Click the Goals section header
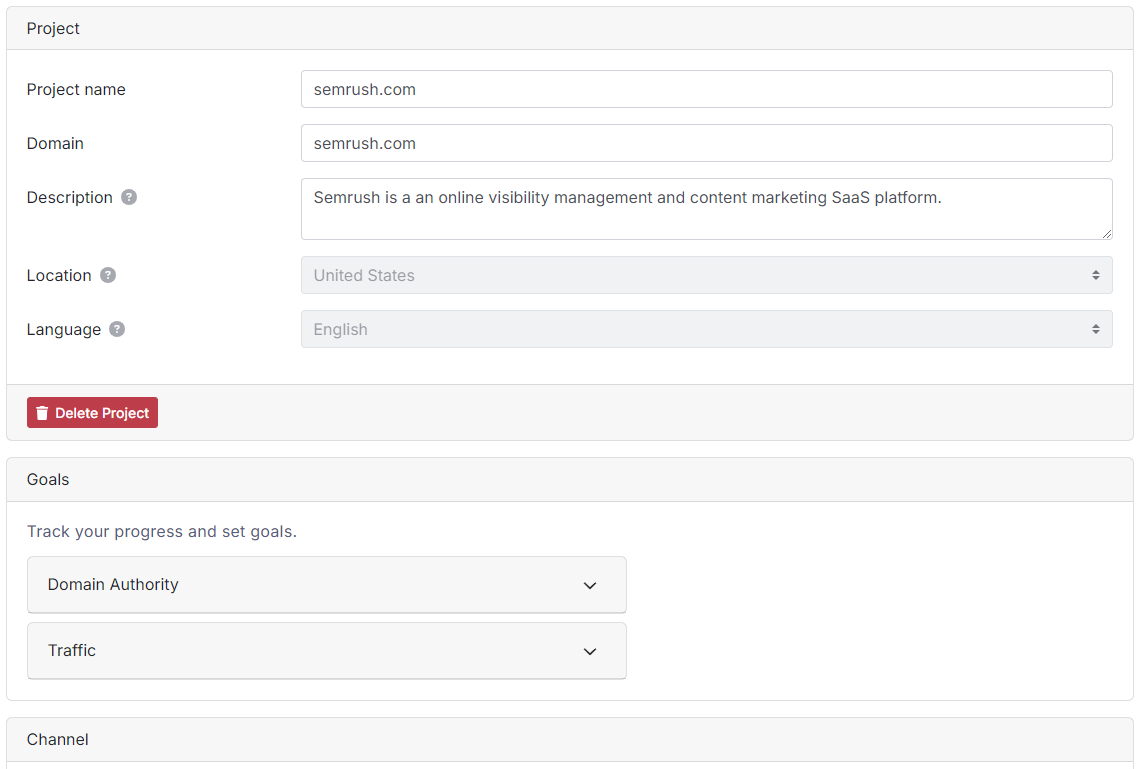 coord(48,479)
